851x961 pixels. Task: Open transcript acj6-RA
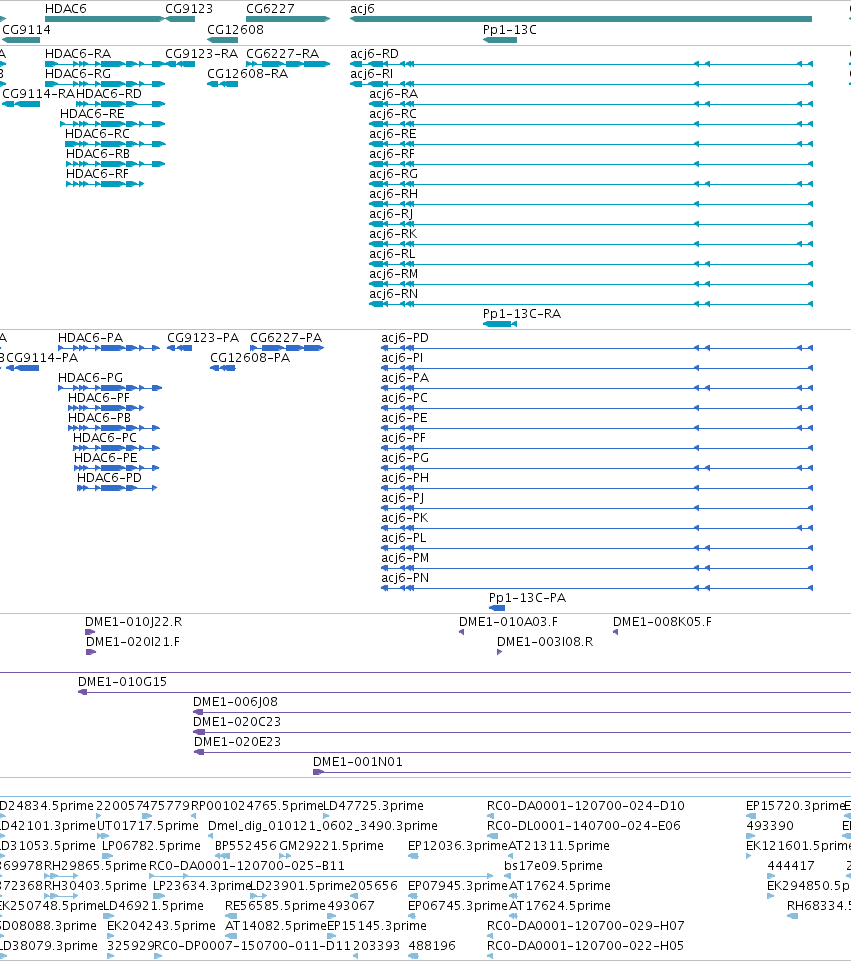pos(393,94)
